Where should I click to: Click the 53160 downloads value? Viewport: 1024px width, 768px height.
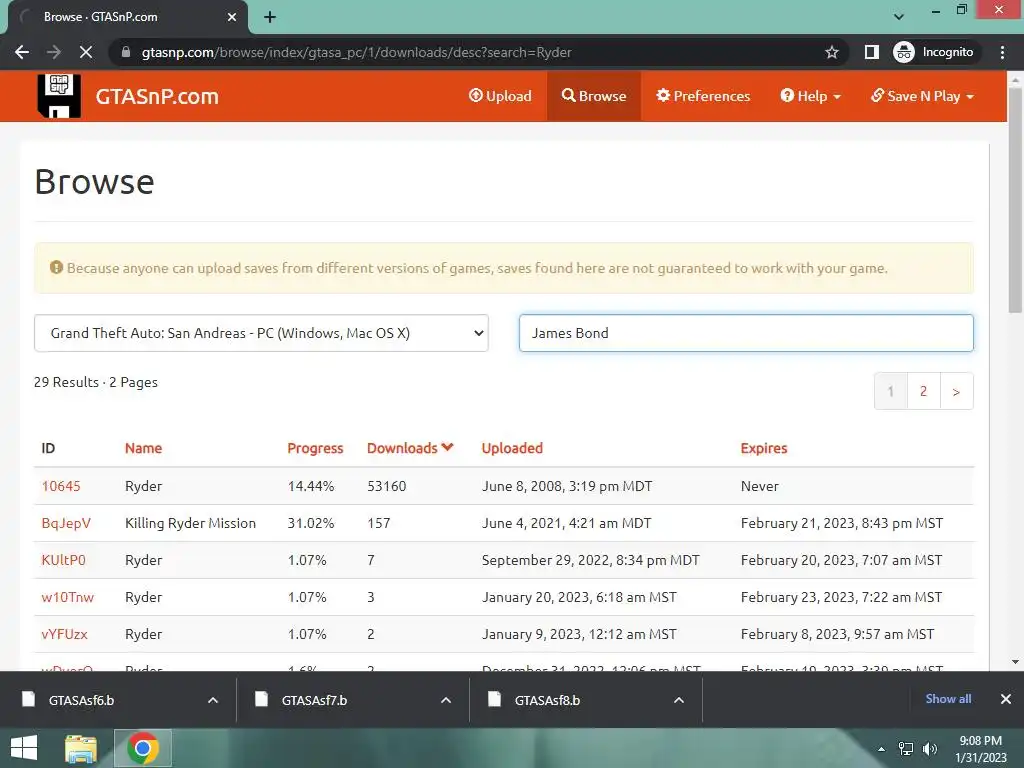click(387, 486)
